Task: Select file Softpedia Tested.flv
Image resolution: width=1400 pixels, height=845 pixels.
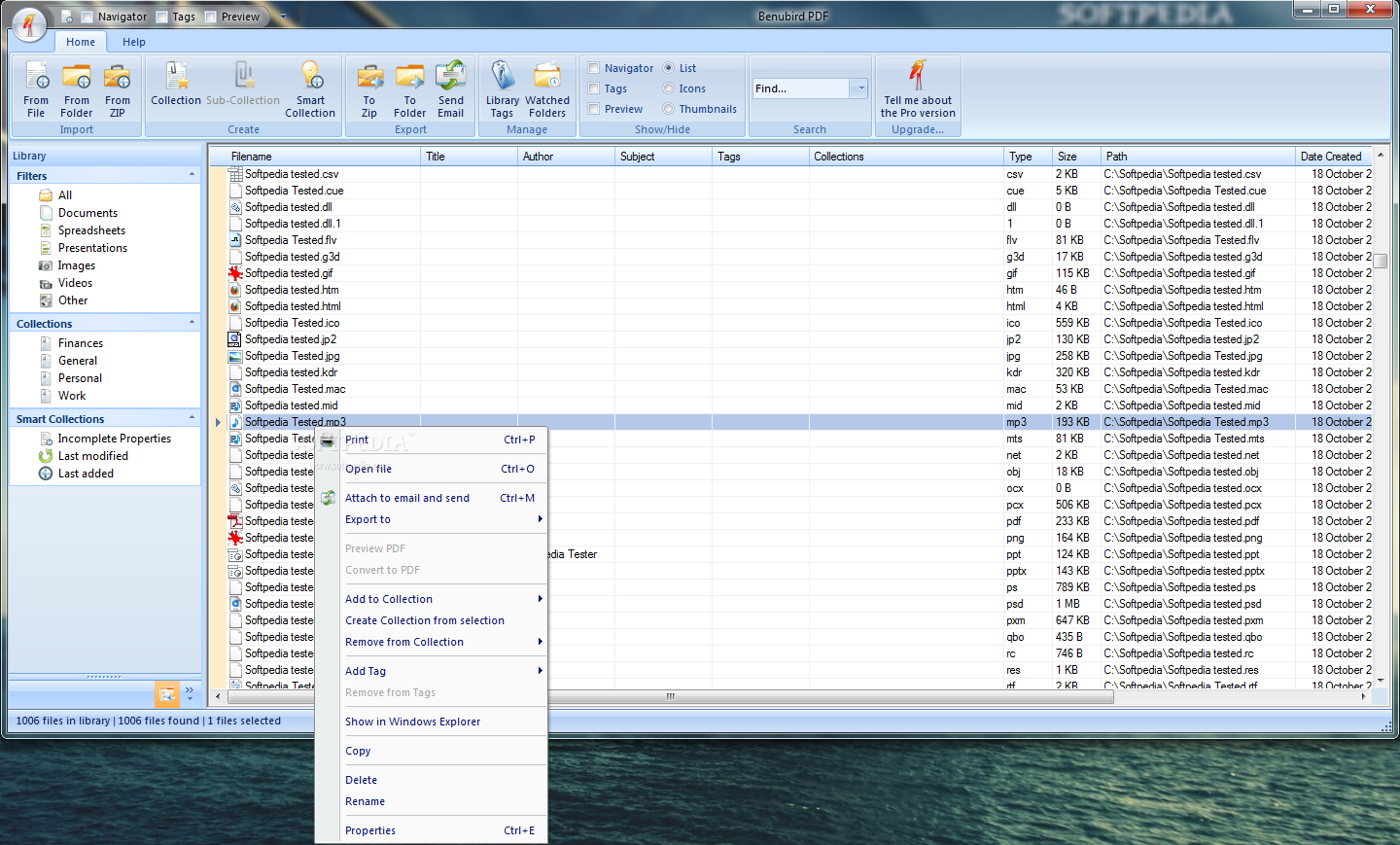Action: click(291, 240)
